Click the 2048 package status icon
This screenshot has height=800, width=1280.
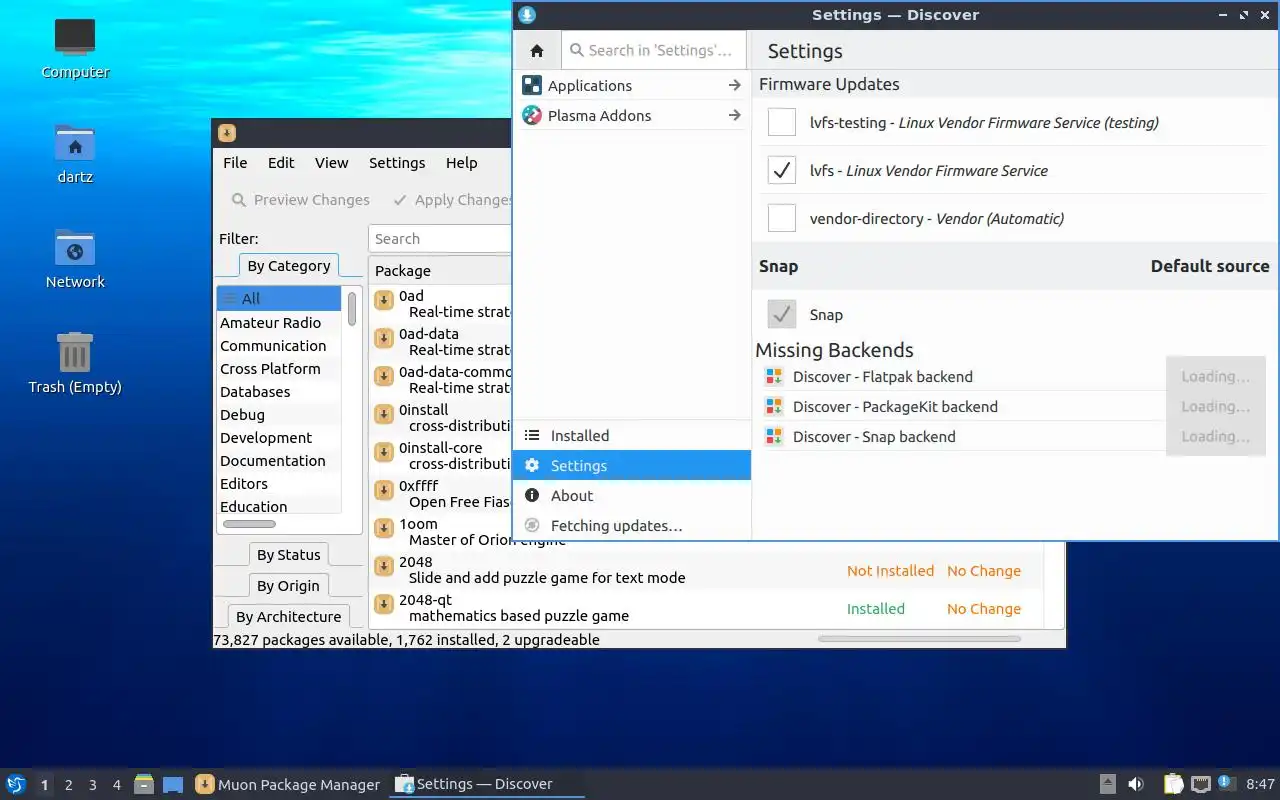pos(384,566)
